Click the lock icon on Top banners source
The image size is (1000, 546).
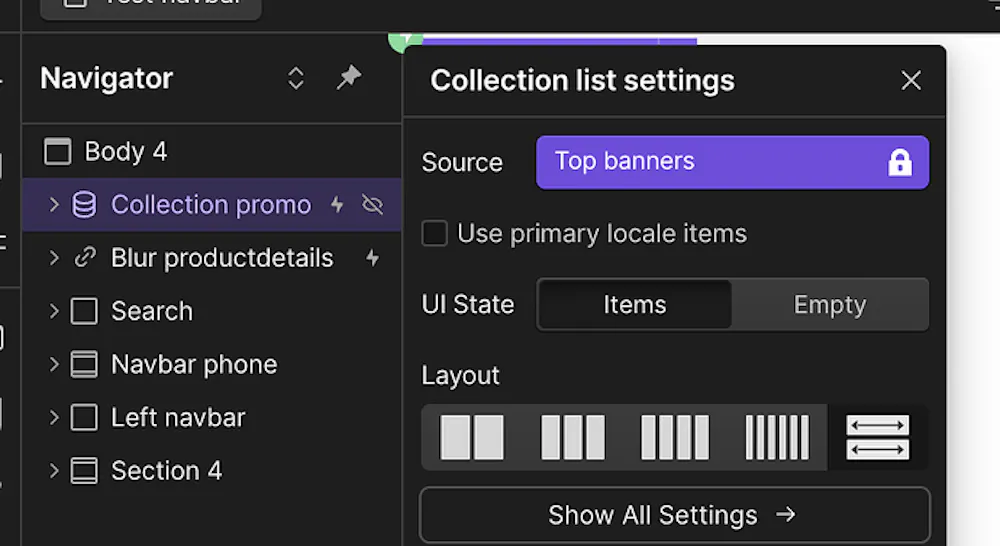click(x=900, y=163)
